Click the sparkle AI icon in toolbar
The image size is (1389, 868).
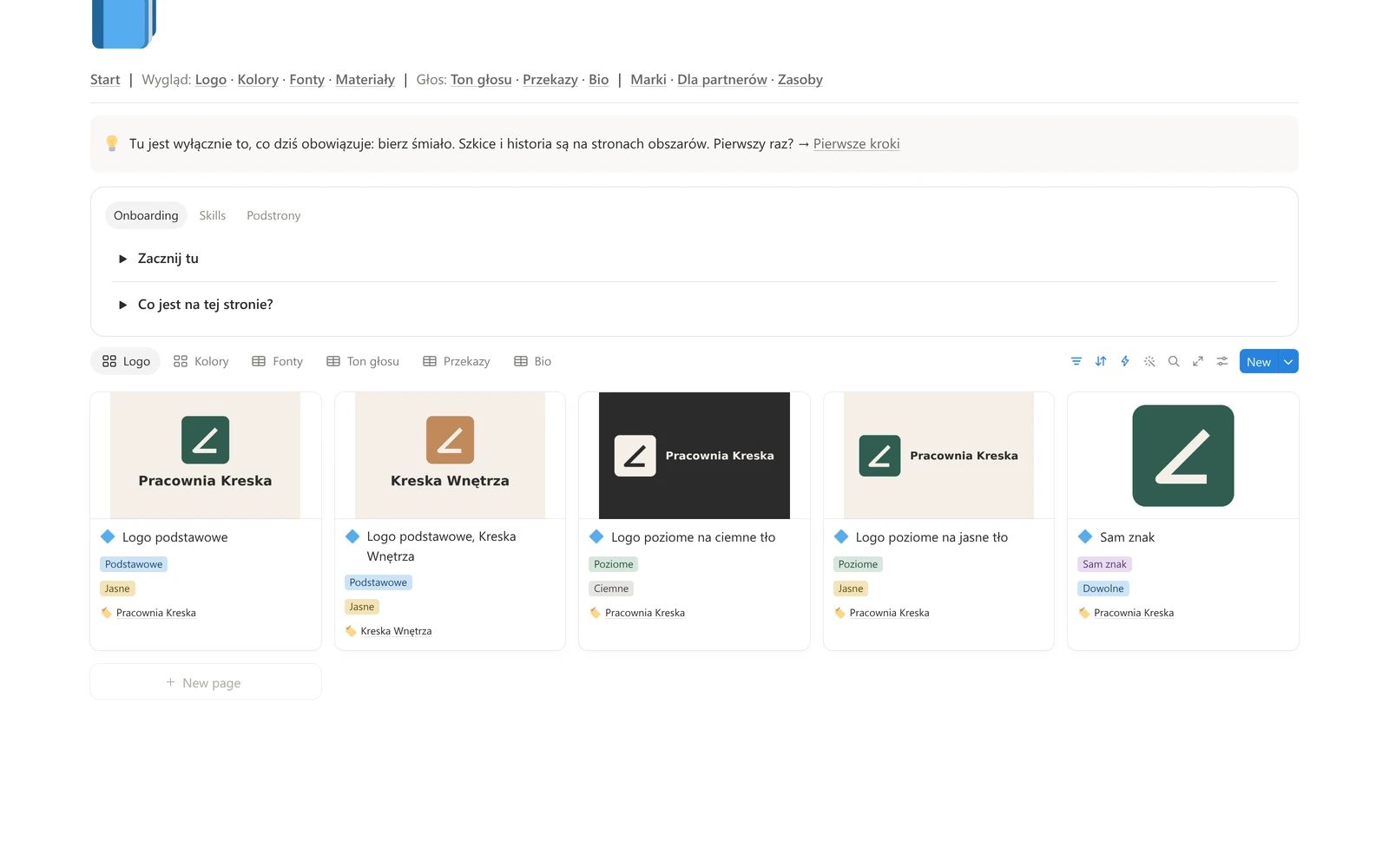coord(1149,361)
